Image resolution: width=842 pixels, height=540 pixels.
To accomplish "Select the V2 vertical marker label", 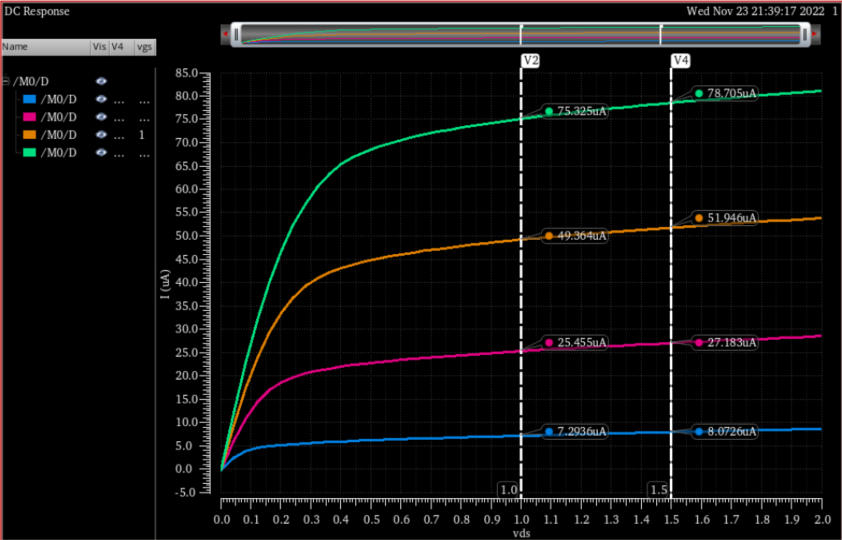I will (x=531, y=61).
